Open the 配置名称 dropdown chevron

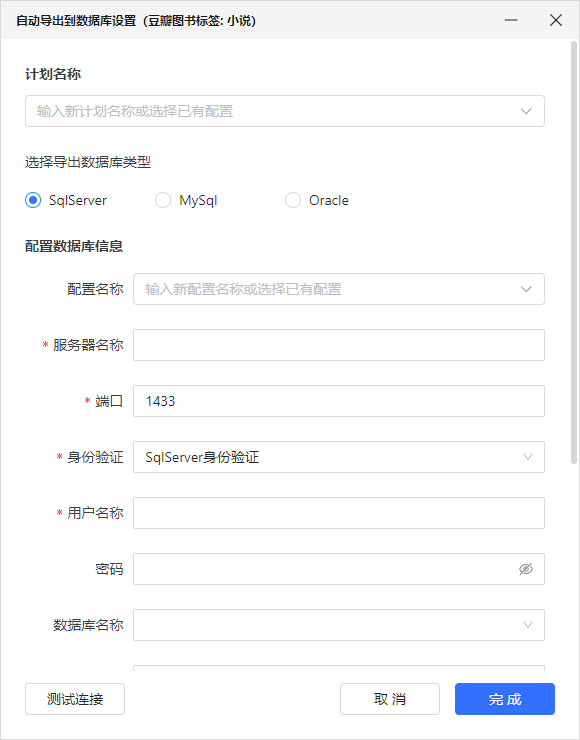tap(526, 289)
